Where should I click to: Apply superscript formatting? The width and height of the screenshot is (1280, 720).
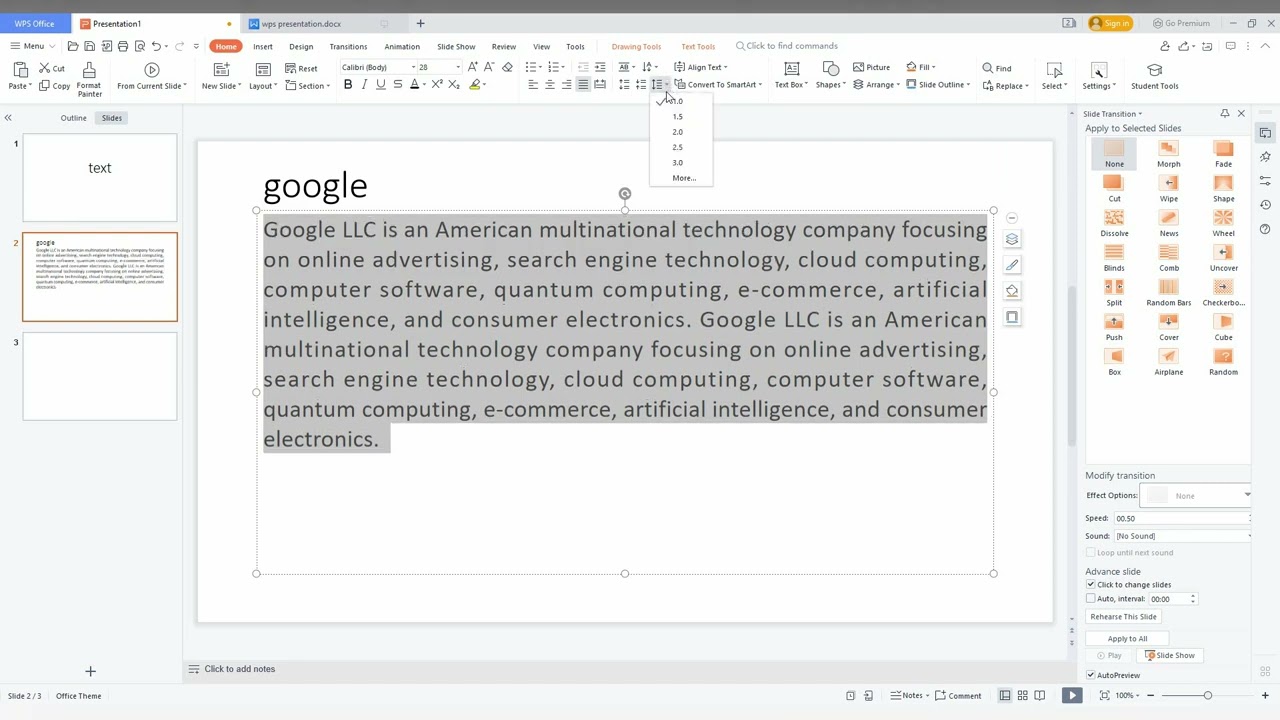(x=437, y=85)
